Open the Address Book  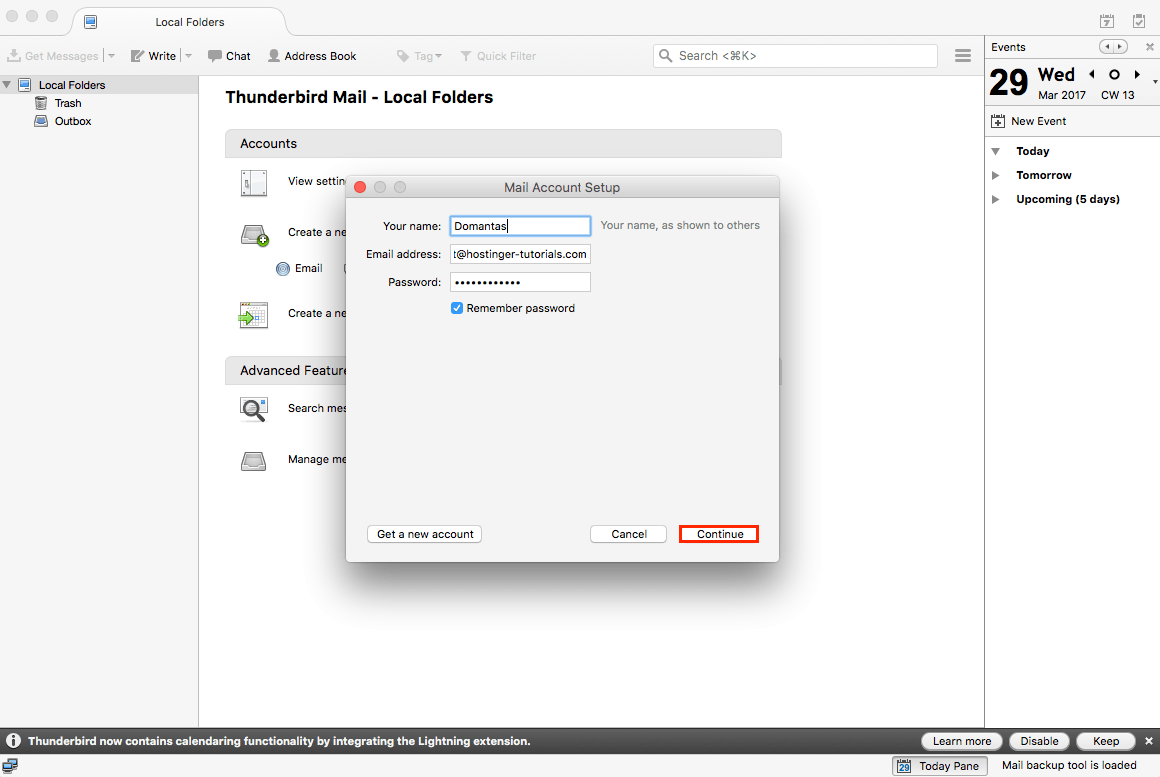tap(311, 56)
